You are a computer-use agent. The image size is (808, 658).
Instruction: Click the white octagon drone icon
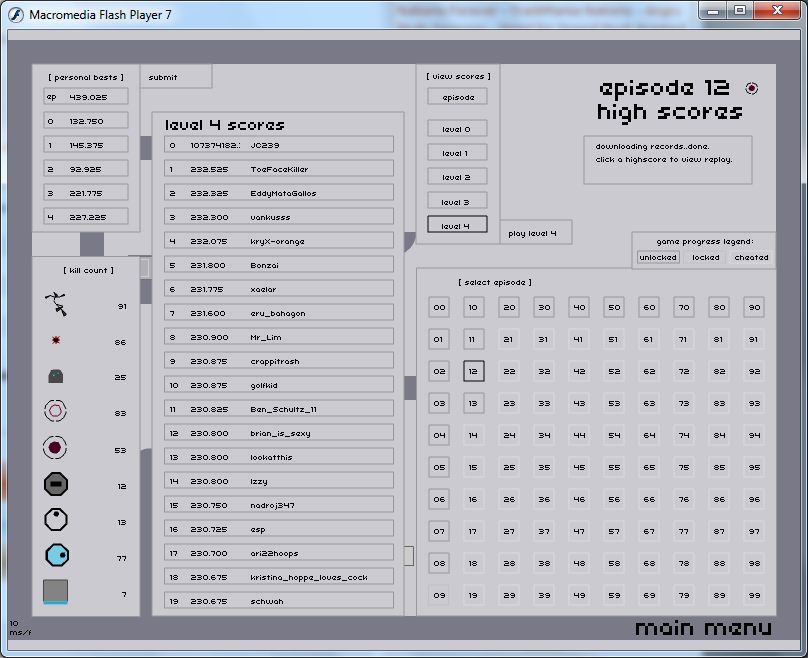(x=56, y=520)
